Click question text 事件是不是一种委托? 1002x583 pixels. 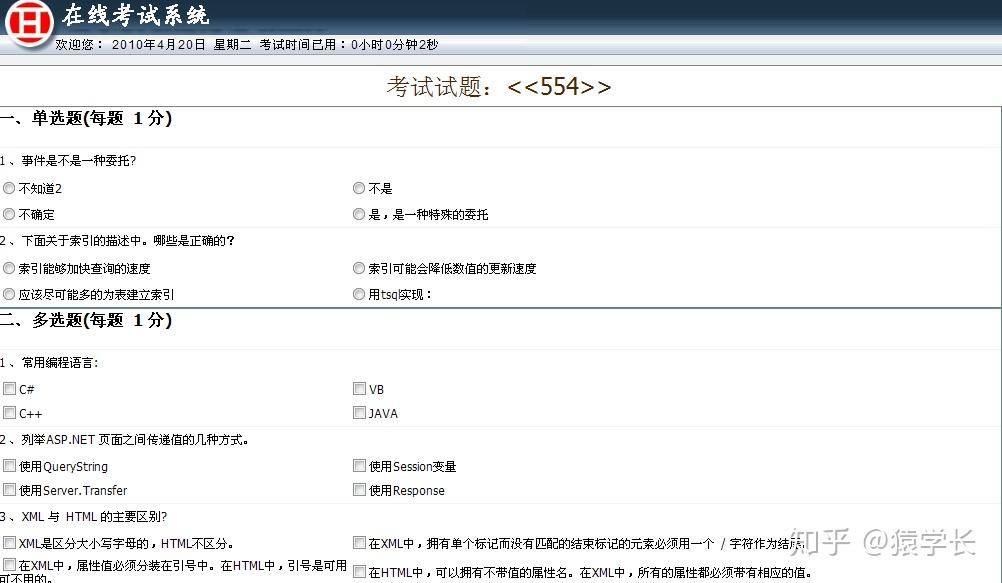coord(79,161)
